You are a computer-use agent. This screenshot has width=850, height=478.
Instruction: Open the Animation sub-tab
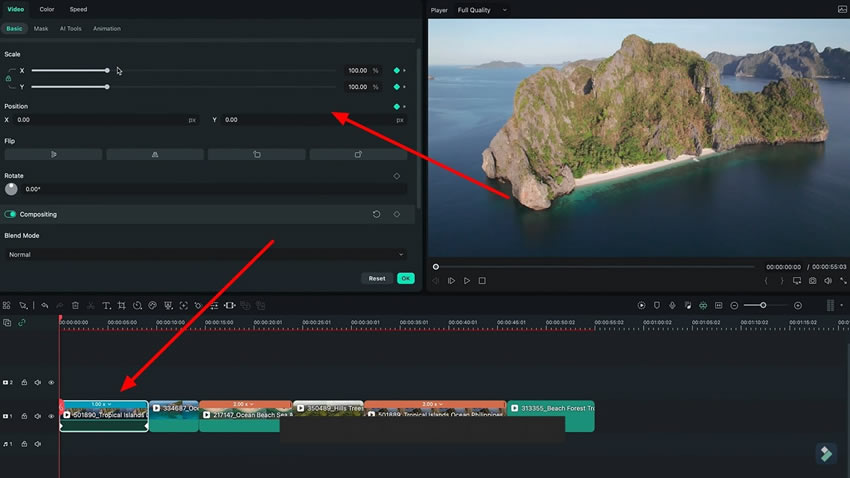107,29
